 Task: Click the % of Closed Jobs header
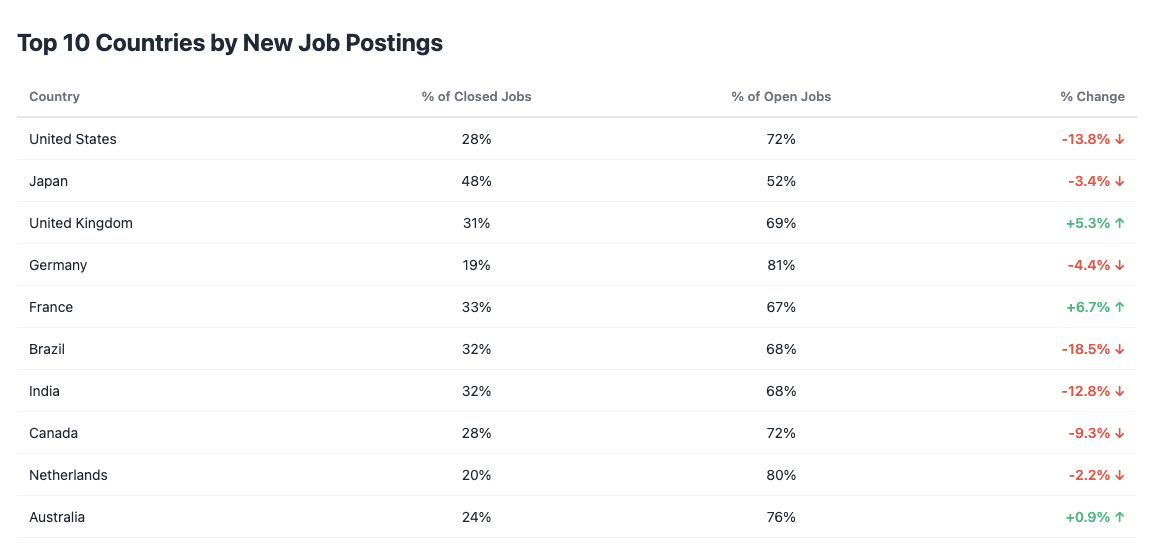[x=476, y=97]
